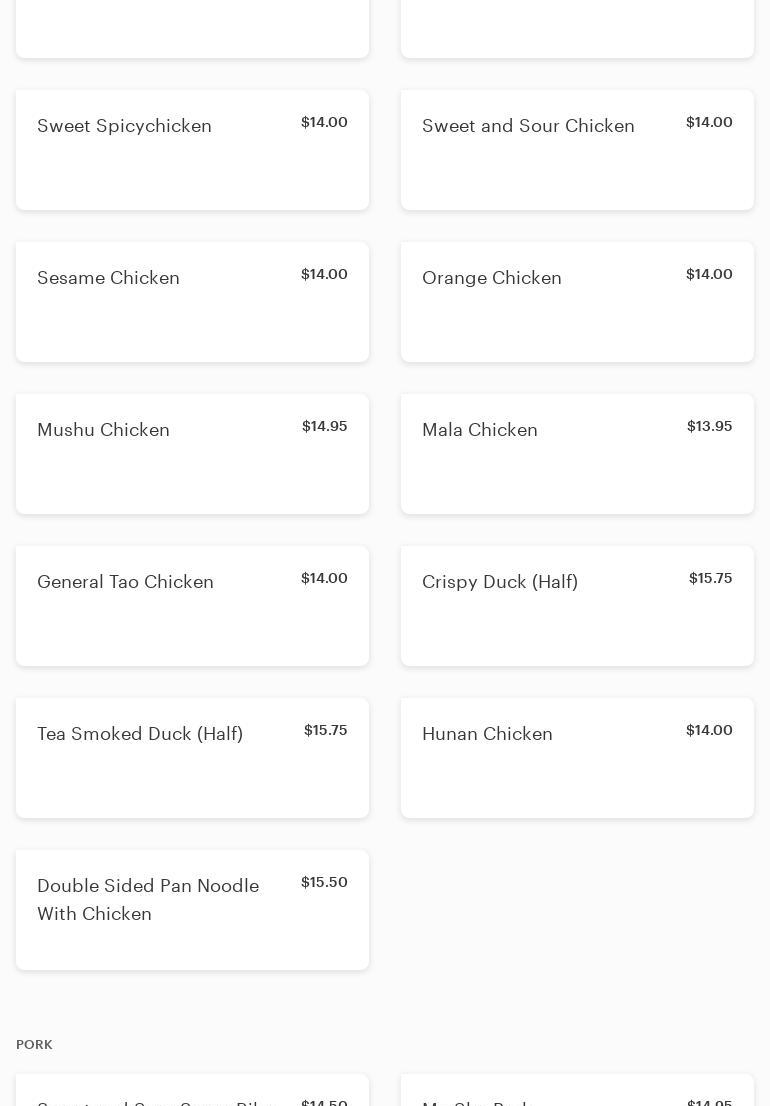The image size is (770, 1106).
Task: Click the $14.95 Mushu Chicken price
Action: [x=324, y=426]
